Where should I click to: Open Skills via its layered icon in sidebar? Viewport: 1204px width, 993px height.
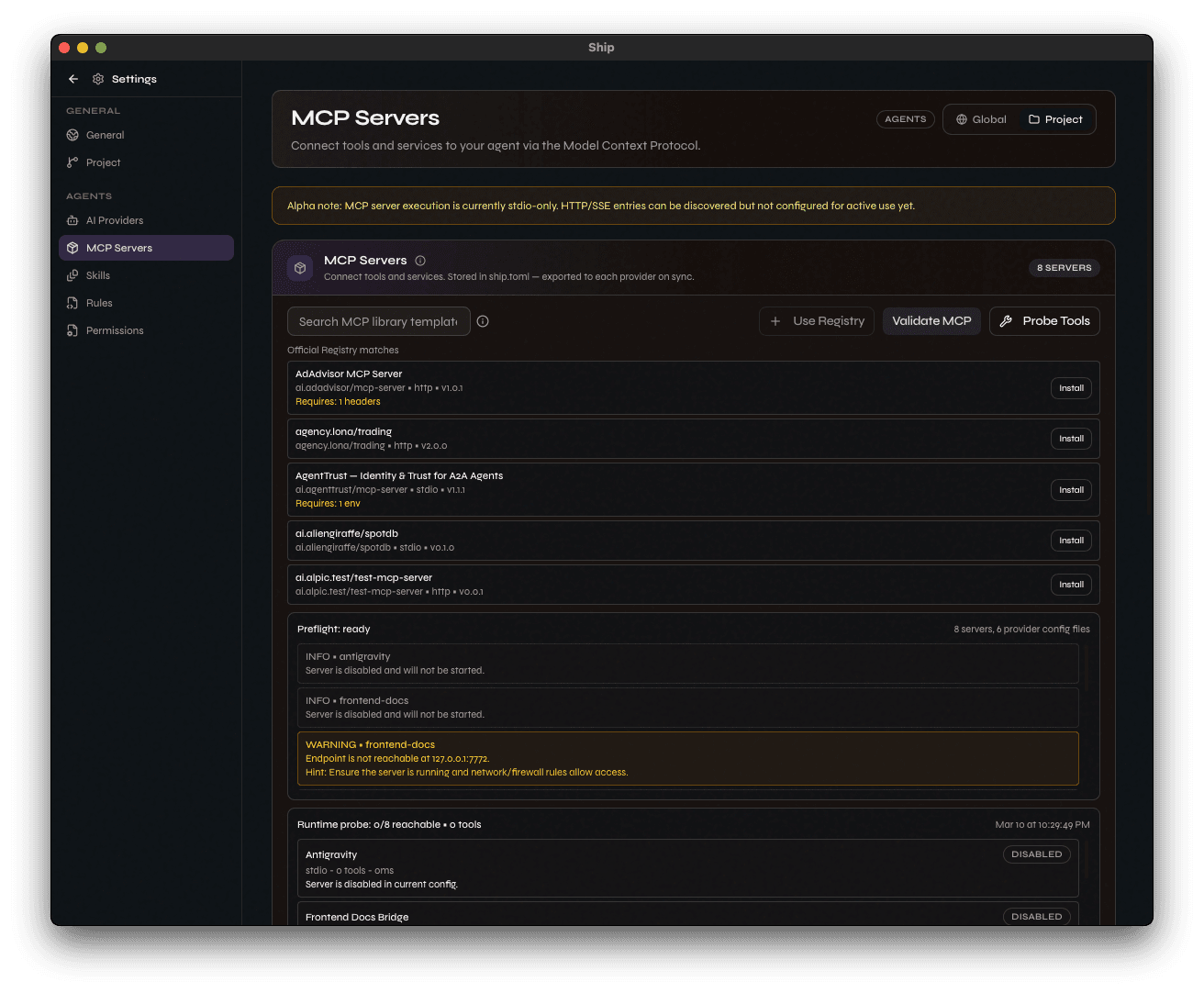[x=73, y=275]
